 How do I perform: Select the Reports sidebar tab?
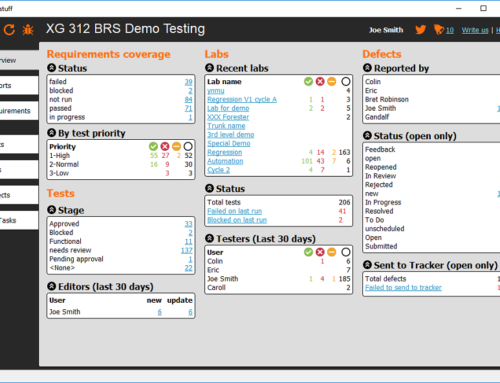[x=19, y=85]
